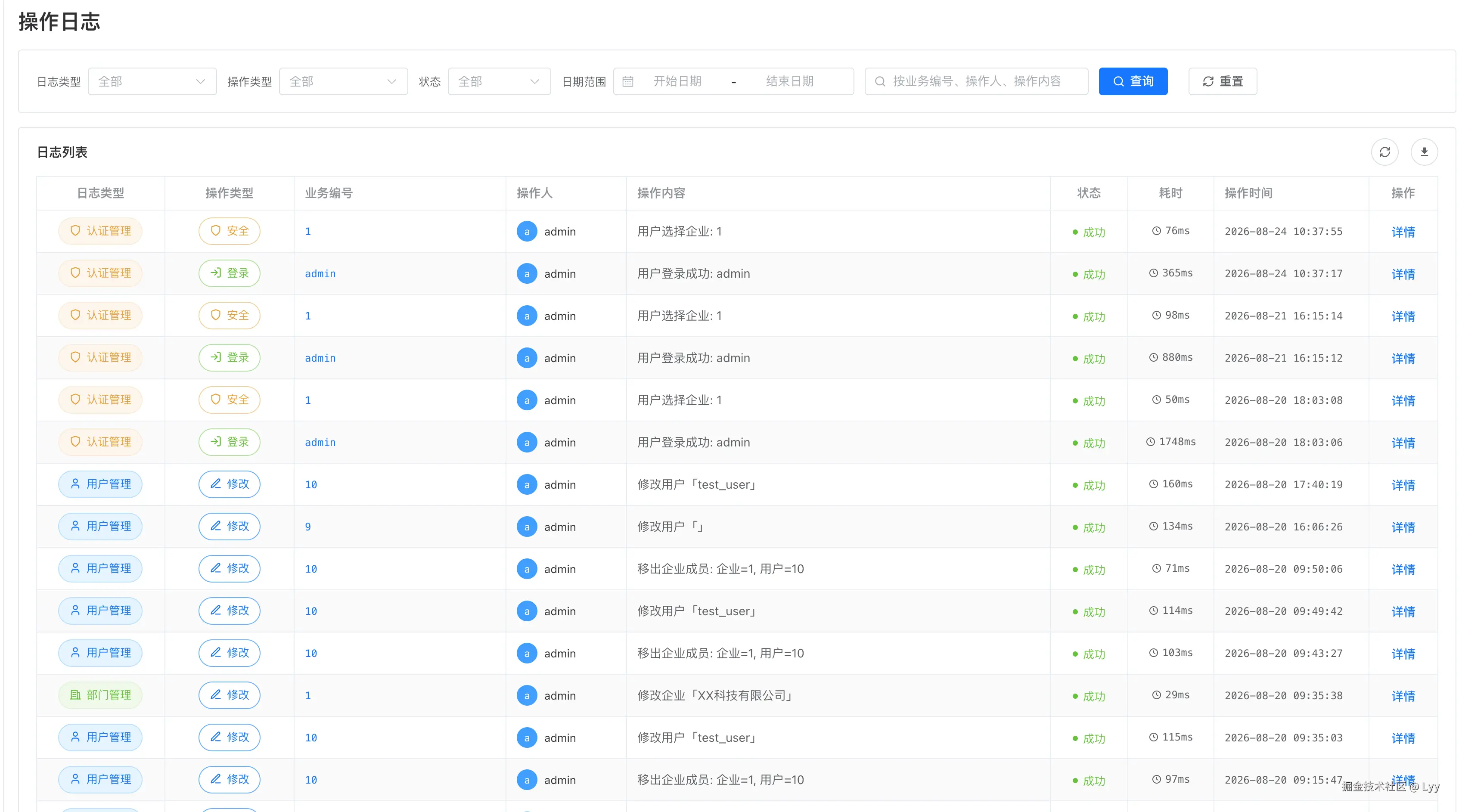Click the download export icon in log list

pos(1424,152)
